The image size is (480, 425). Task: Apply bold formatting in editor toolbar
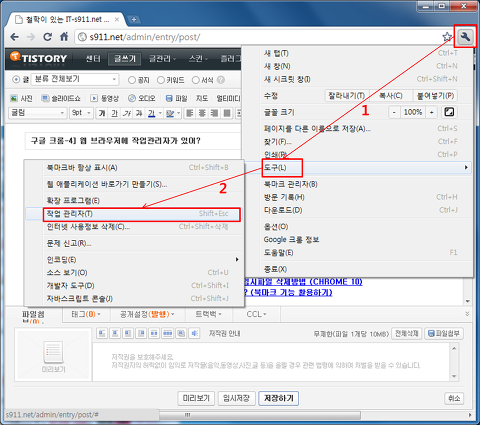pos(102,113)
